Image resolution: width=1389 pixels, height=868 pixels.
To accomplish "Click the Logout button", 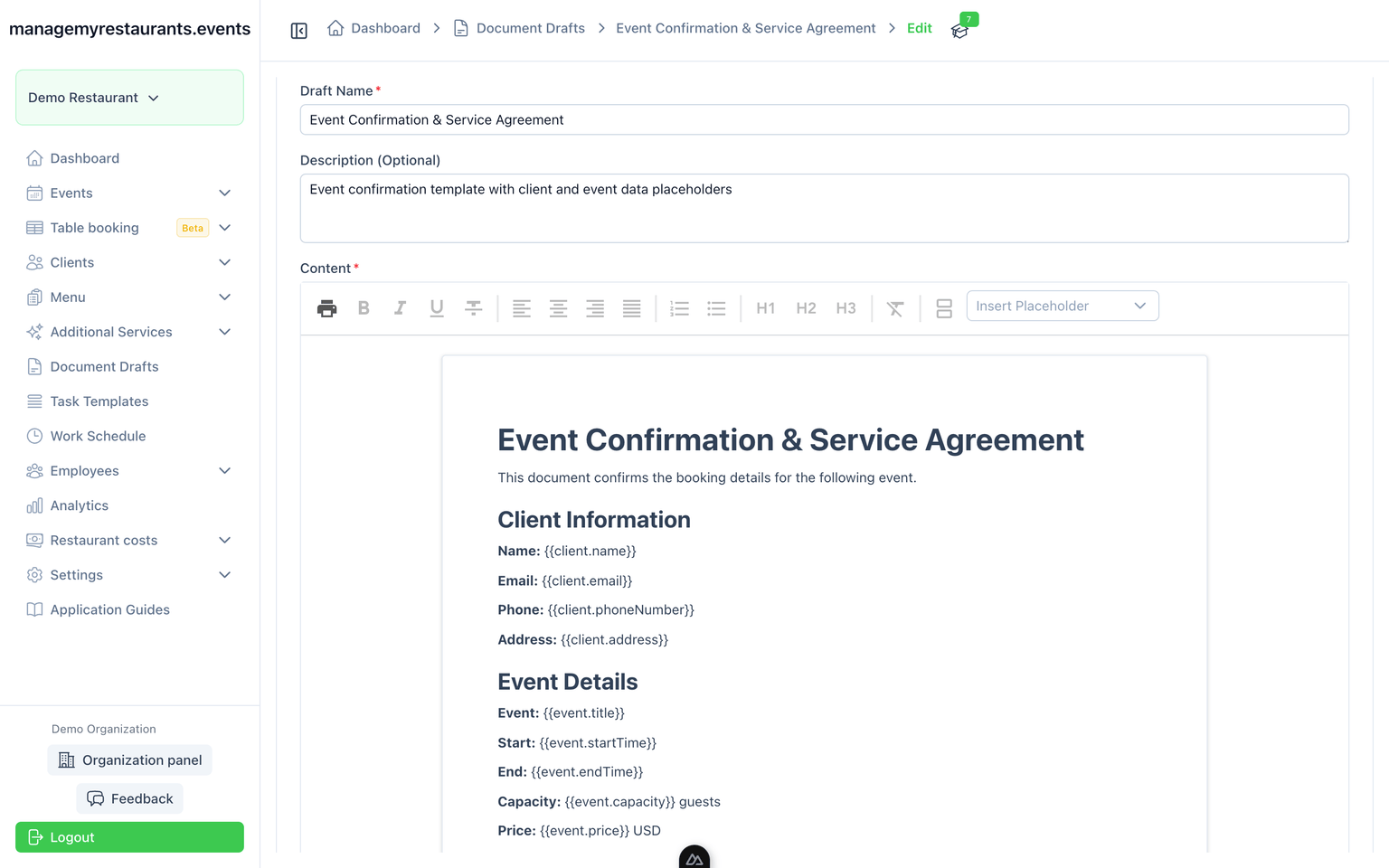I will click(x=129, y=837).
